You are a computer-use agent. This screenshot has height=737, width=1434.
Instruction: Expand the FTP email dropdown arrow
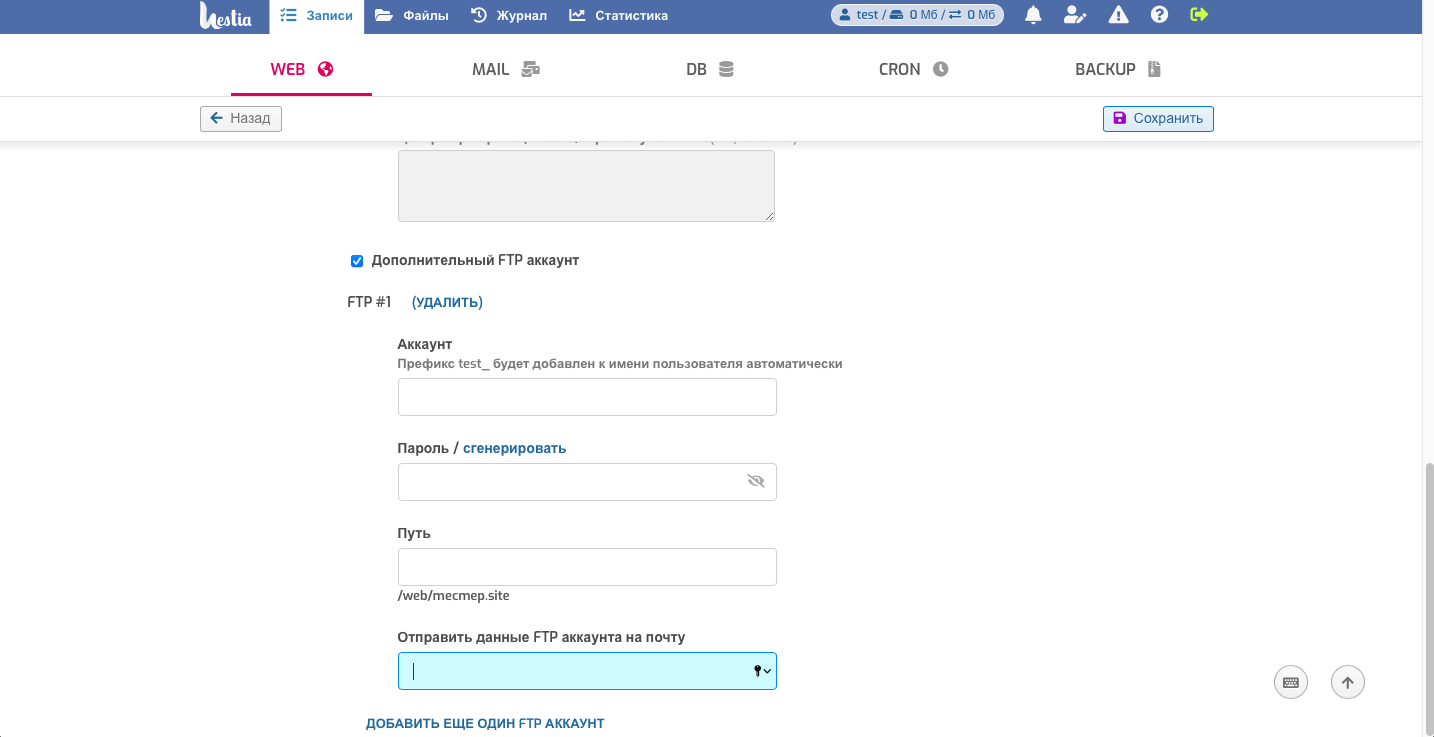(x=767, y=671)
